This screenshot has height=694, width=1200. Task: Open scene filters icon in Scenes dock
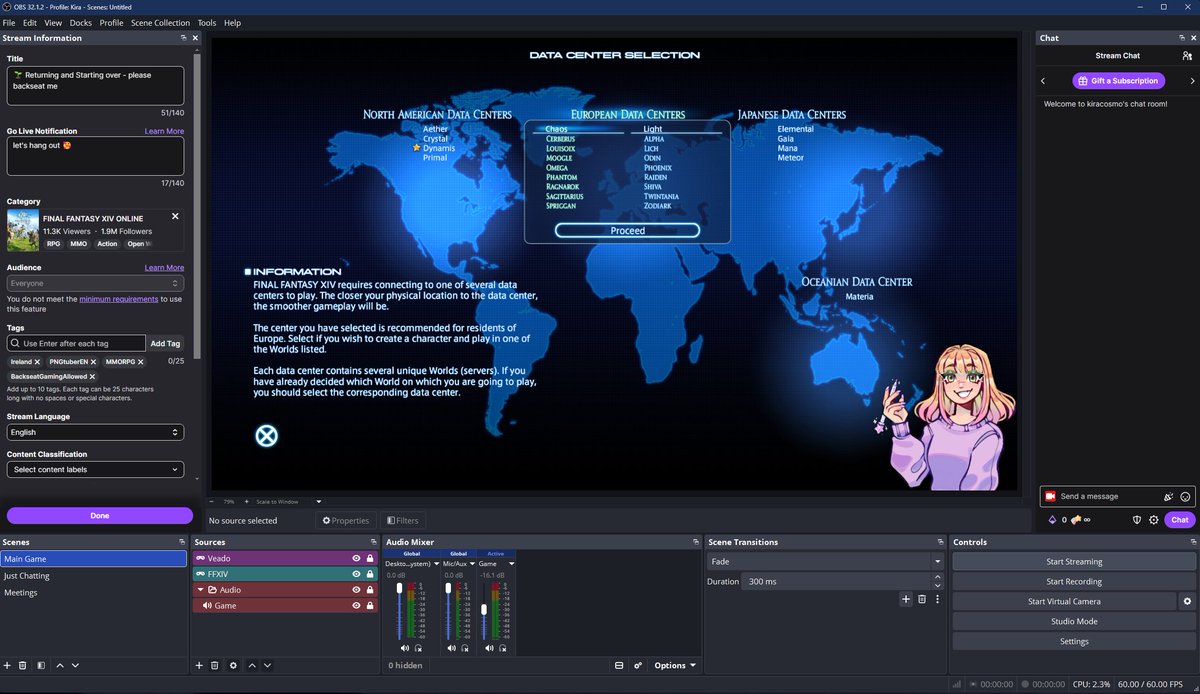[x=41, y=665]
